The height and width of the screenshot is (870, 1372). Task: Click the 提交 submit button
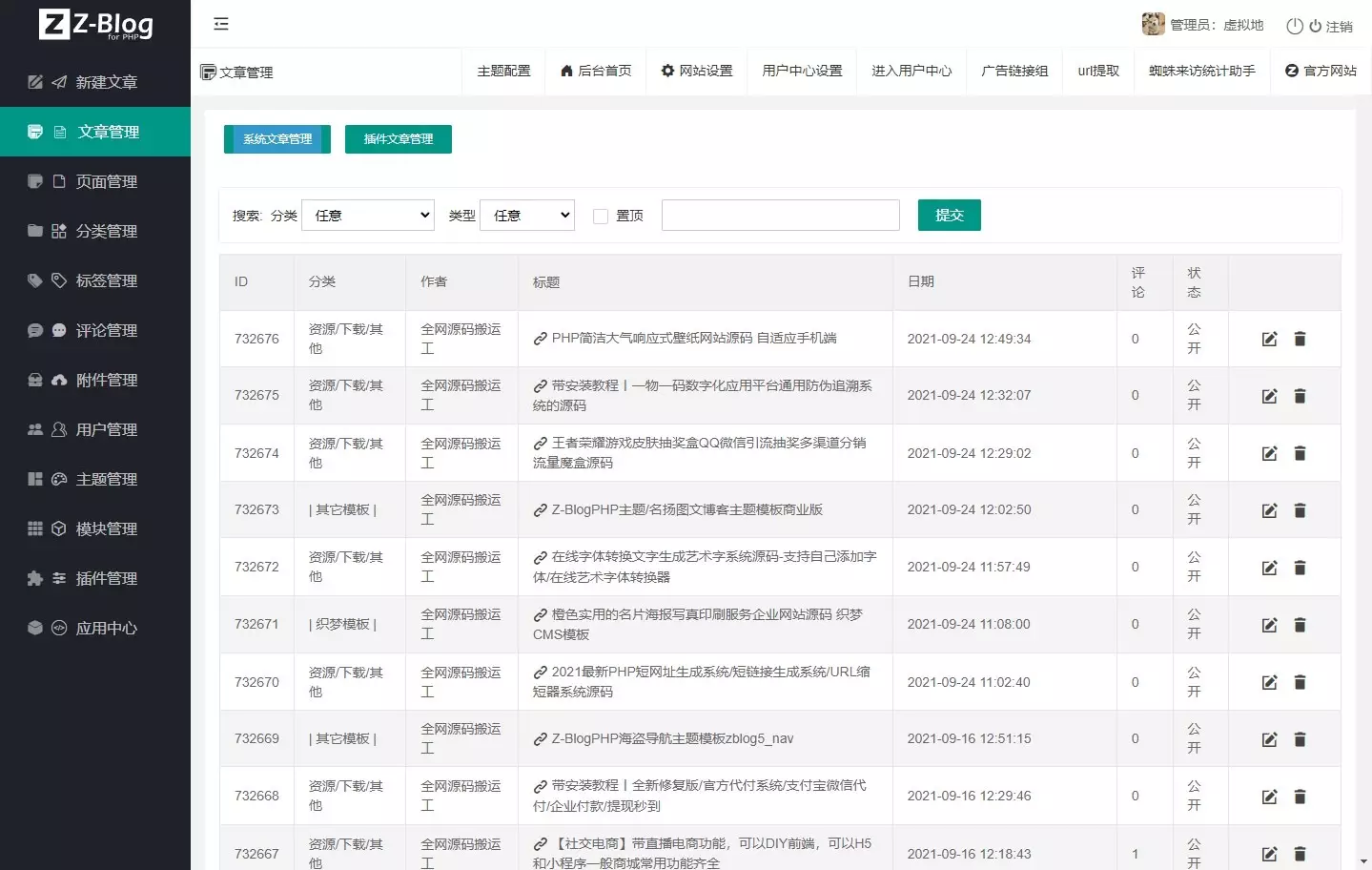pos(950,216)
